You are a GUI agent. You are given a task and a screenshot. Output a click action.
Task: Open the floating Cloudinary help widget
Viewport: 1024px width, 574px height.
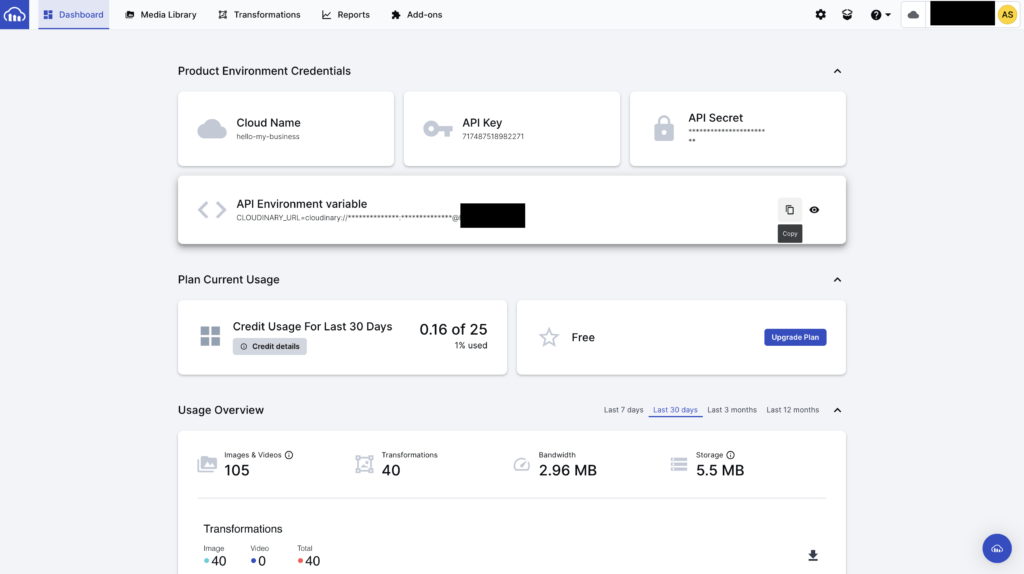[x=997, y=549]
